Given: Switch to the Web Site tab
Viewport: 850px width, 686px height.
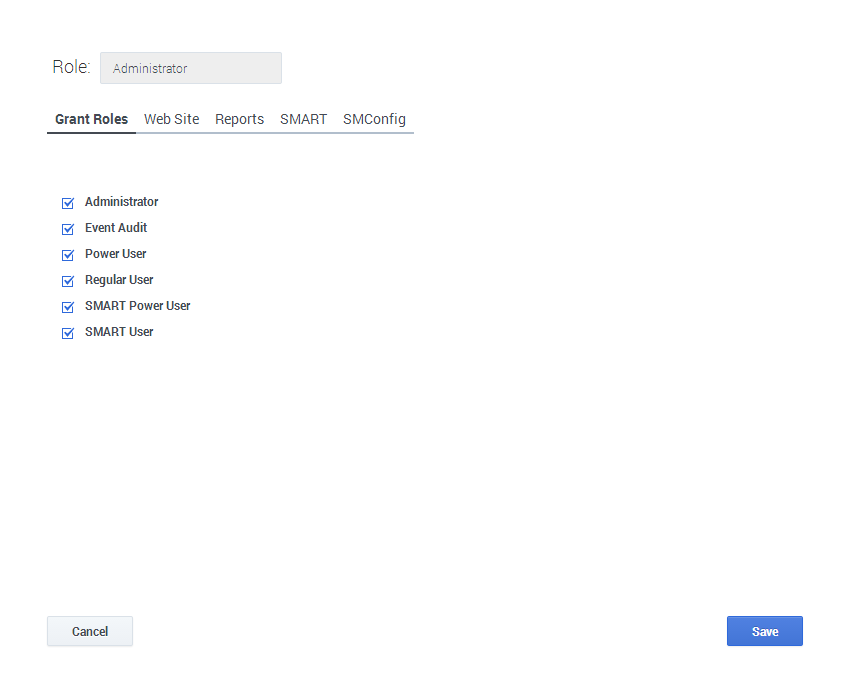Looking at the screenshot, I should tap(171, 119).
